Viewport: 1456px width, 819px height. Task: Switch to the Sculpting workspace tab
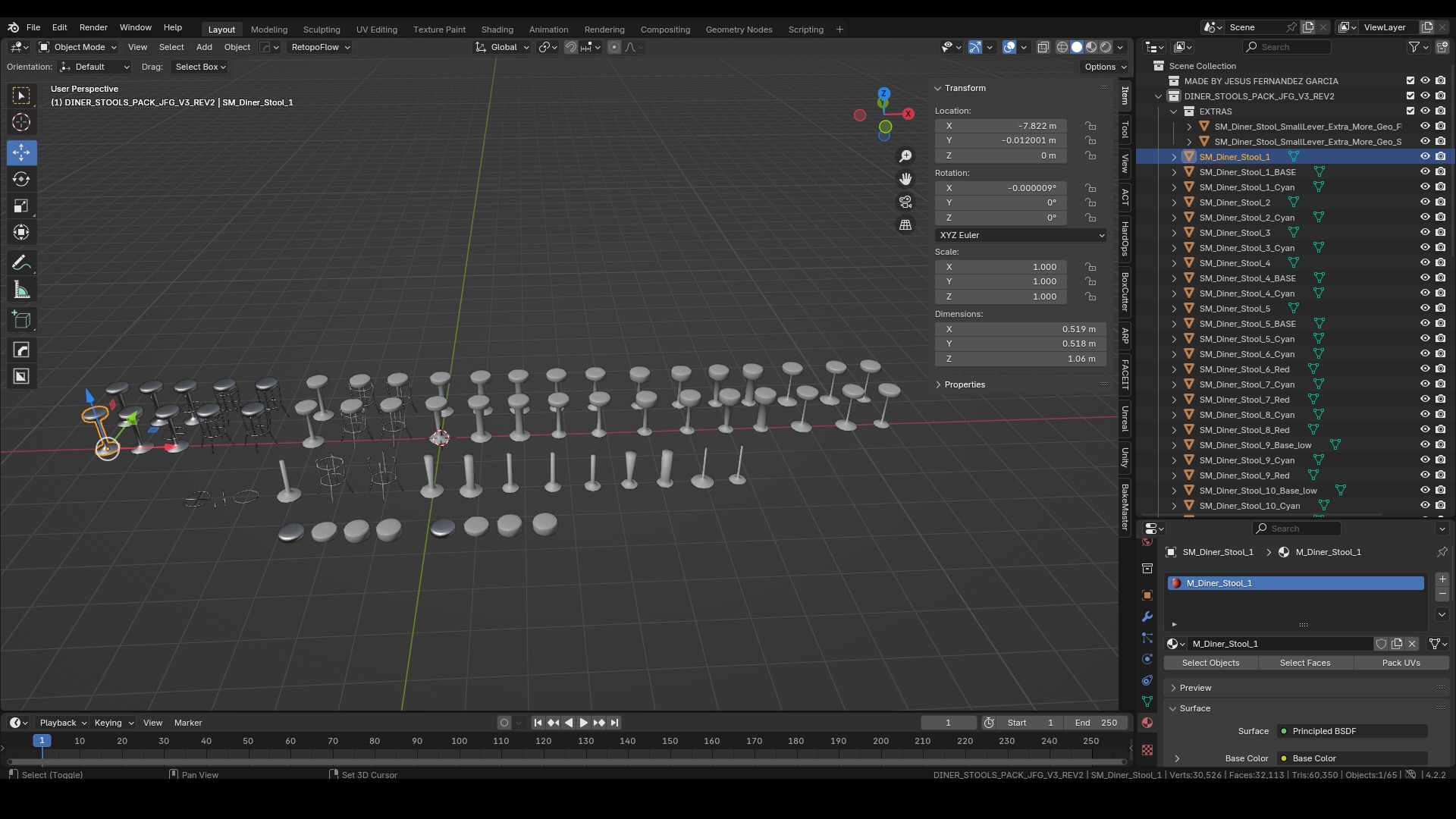point(322,30)
